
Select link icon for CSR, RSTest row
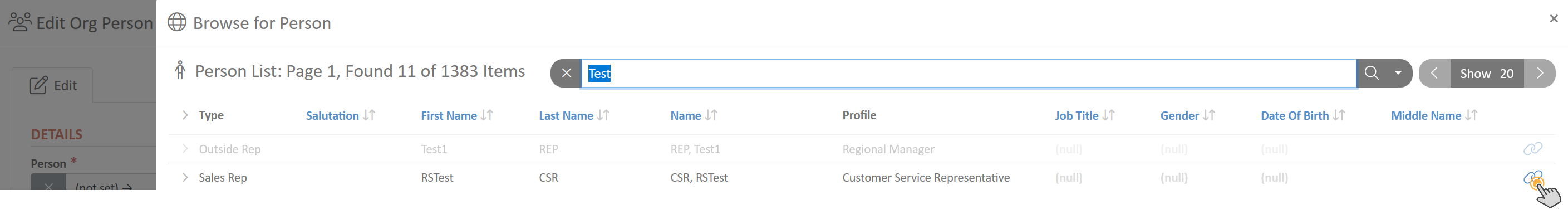[x=1532, y=177]
